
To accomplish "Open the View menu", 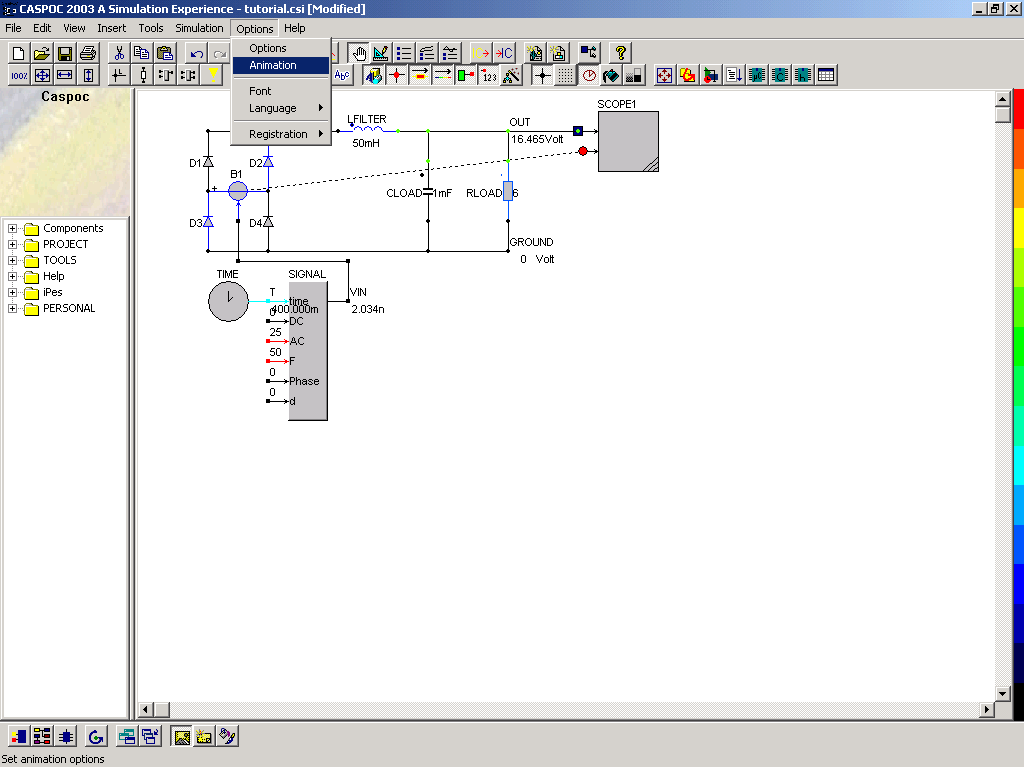I will [x=74, y=28].
